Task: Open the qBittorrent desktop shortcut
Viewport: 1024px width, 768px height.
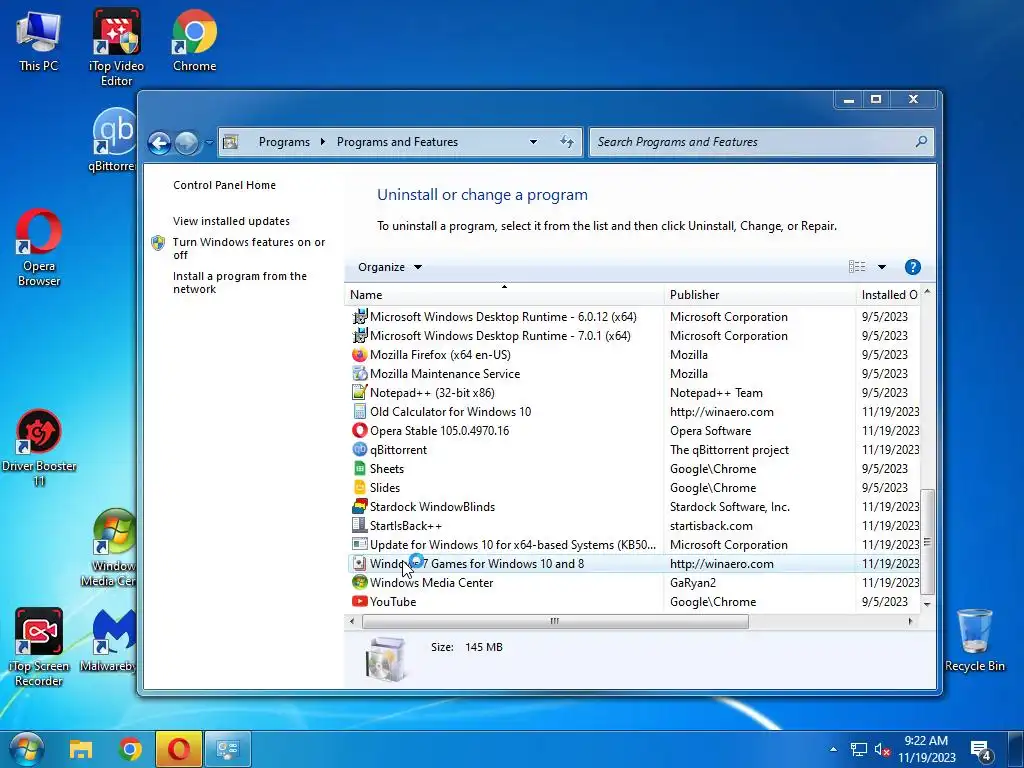Action: (x=114, y=140)
